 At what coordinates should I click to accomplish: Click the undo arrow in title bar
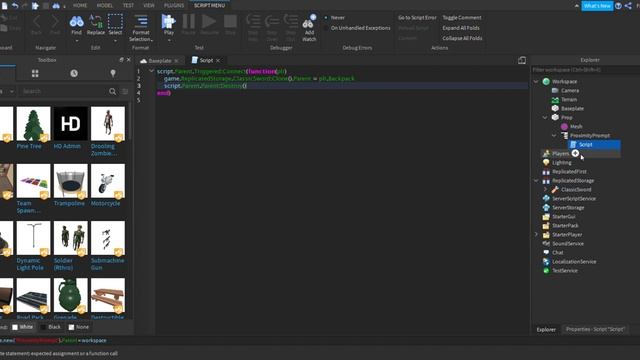coord(15,6)
